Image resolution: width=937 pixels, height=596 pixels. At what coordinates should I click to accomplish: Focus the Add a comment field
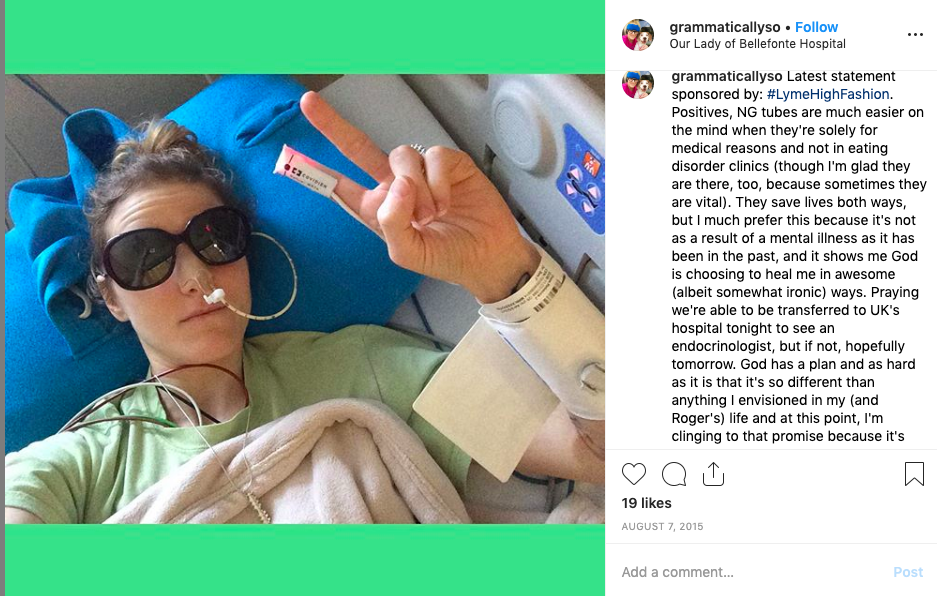(753, 572)
